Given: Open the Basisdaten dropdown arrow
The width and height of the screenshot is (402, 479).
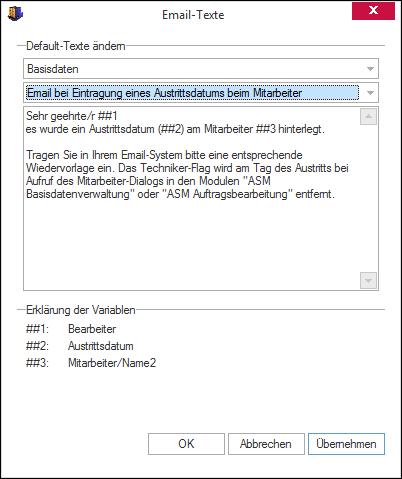Looking at the screenshot, I should [x=370, y=69].
